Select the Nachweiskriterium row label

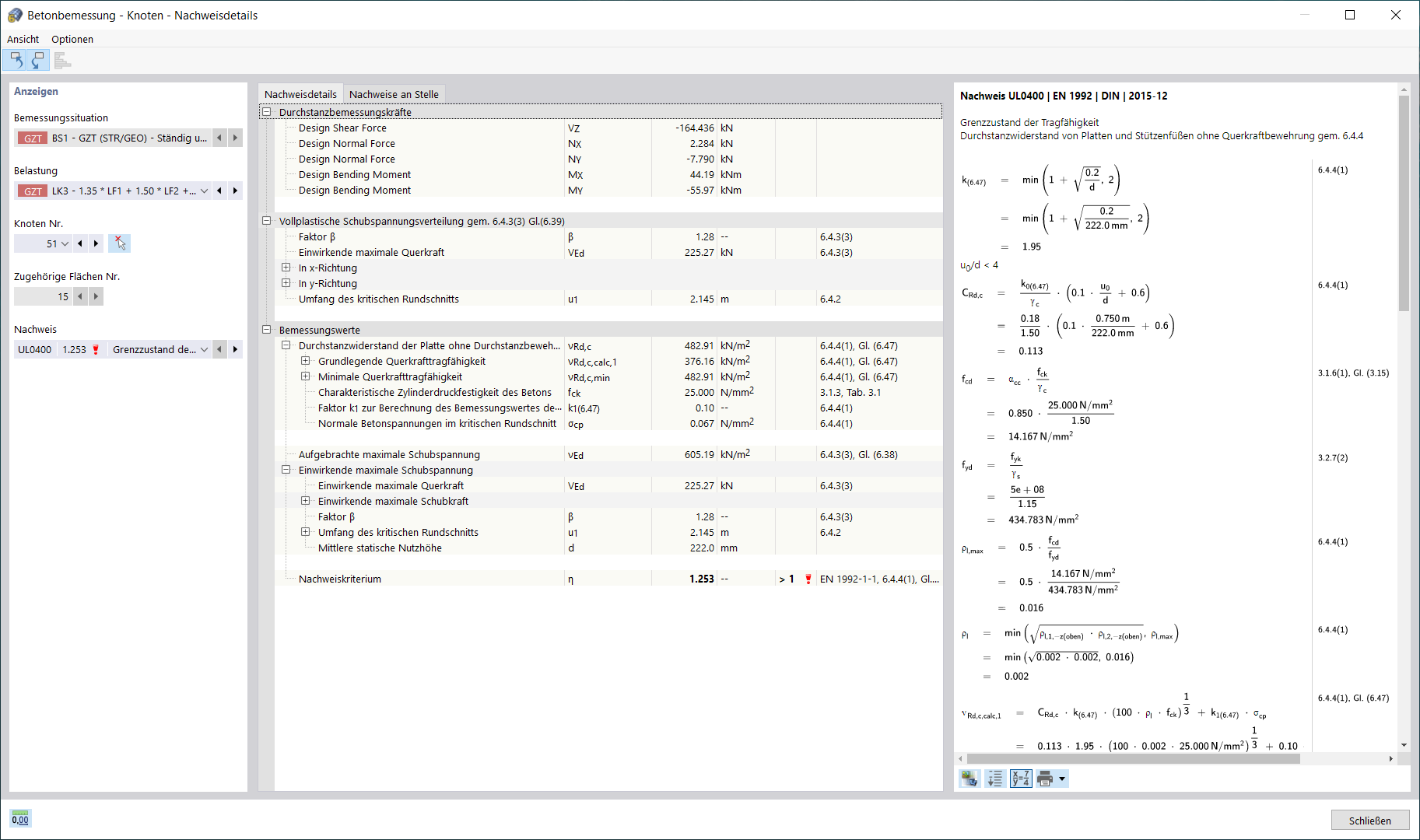pos(340,579)
